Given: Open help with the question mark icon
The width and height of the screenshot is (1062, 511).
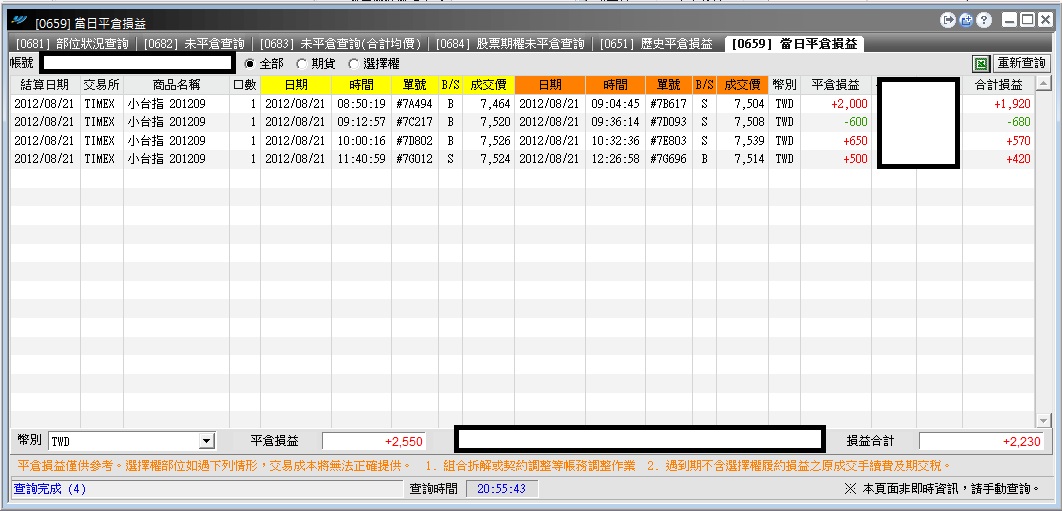Looking at the screenshot, I should pyautogui.click(x=983, y=21).
